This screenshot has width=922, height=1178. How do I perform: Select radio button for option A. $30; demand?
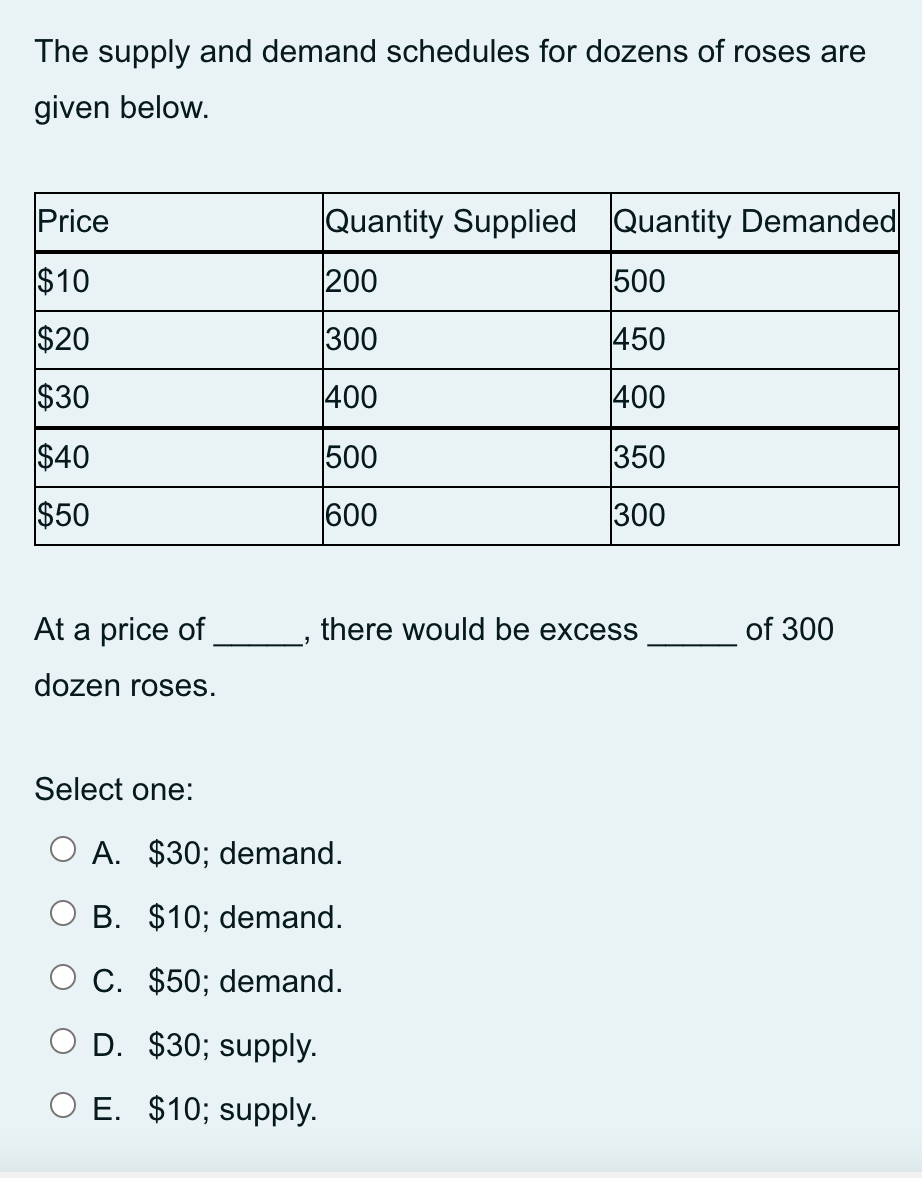click(62, 847)
